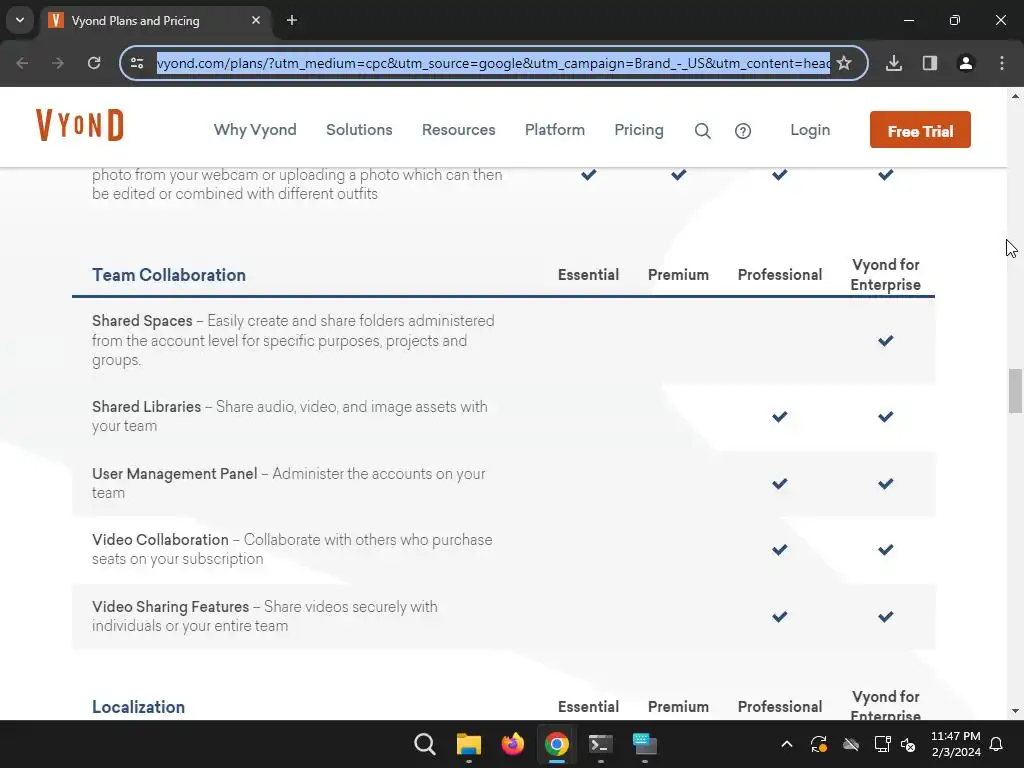
Task: Click Vyond for Enterprise header in Team Collaboration
Action: point(886,275)
